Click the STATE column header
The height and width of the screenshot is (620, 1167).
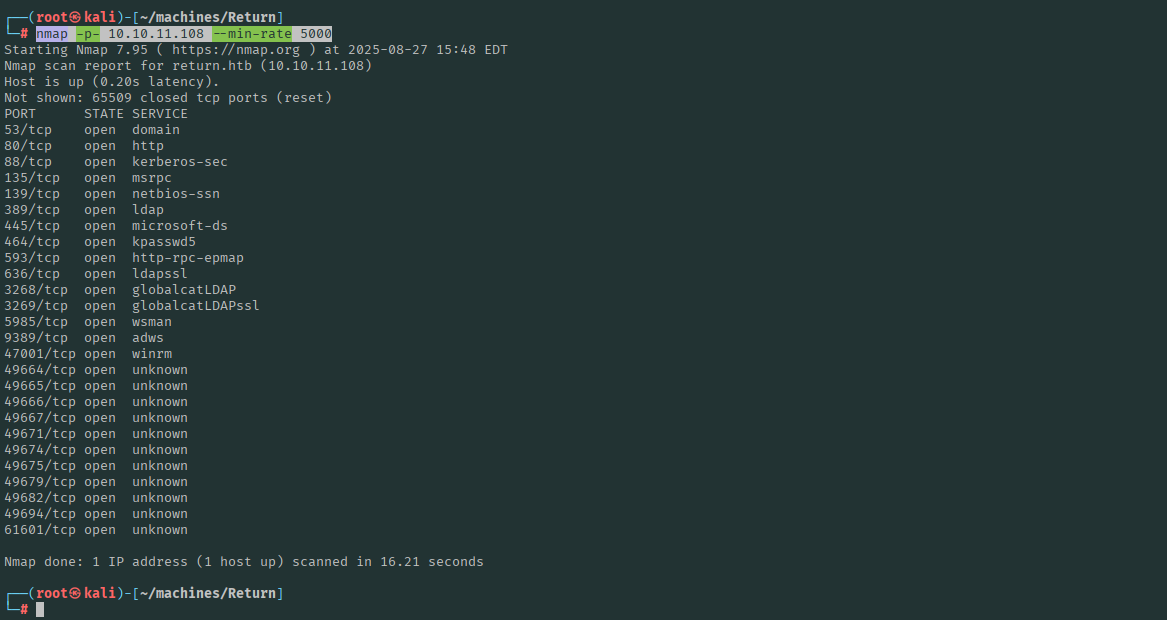pos(104,114)
